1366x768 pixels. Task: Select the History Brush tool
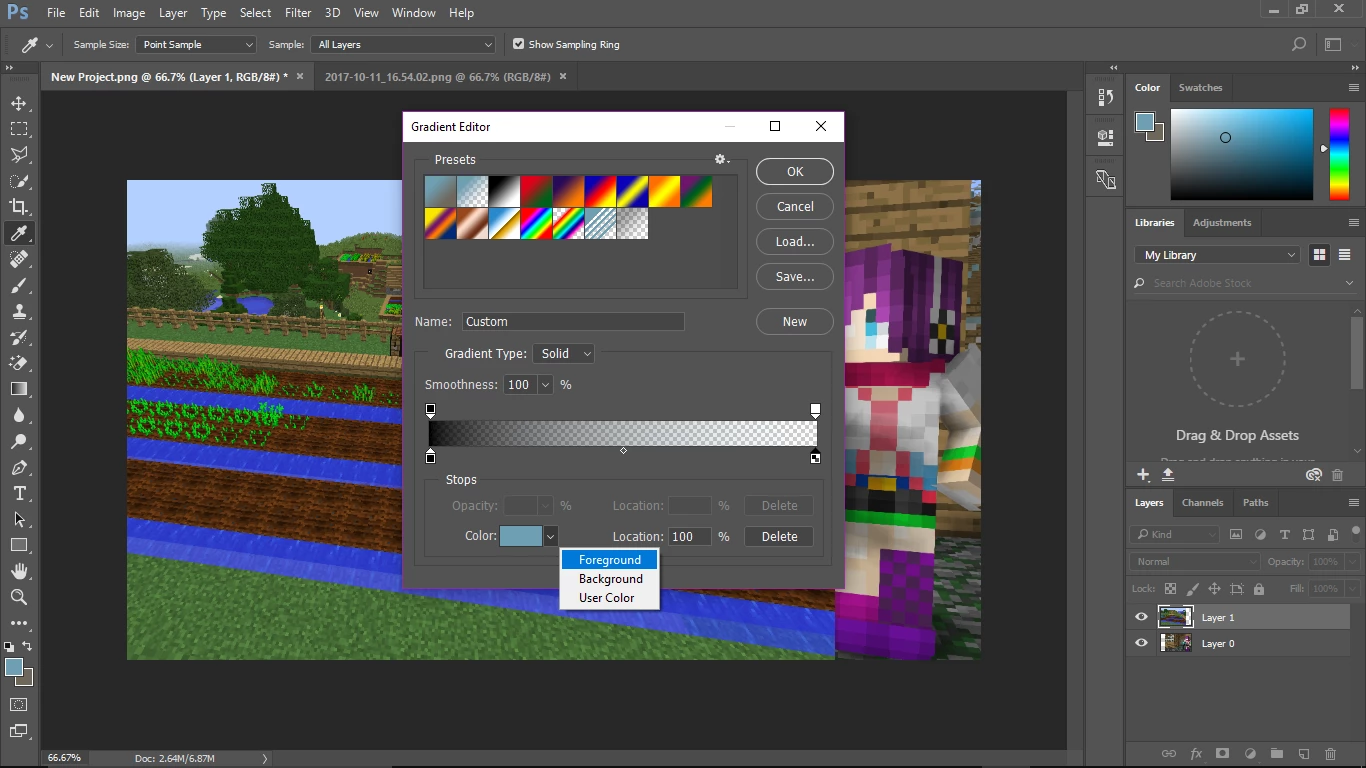tap(19, 337)
